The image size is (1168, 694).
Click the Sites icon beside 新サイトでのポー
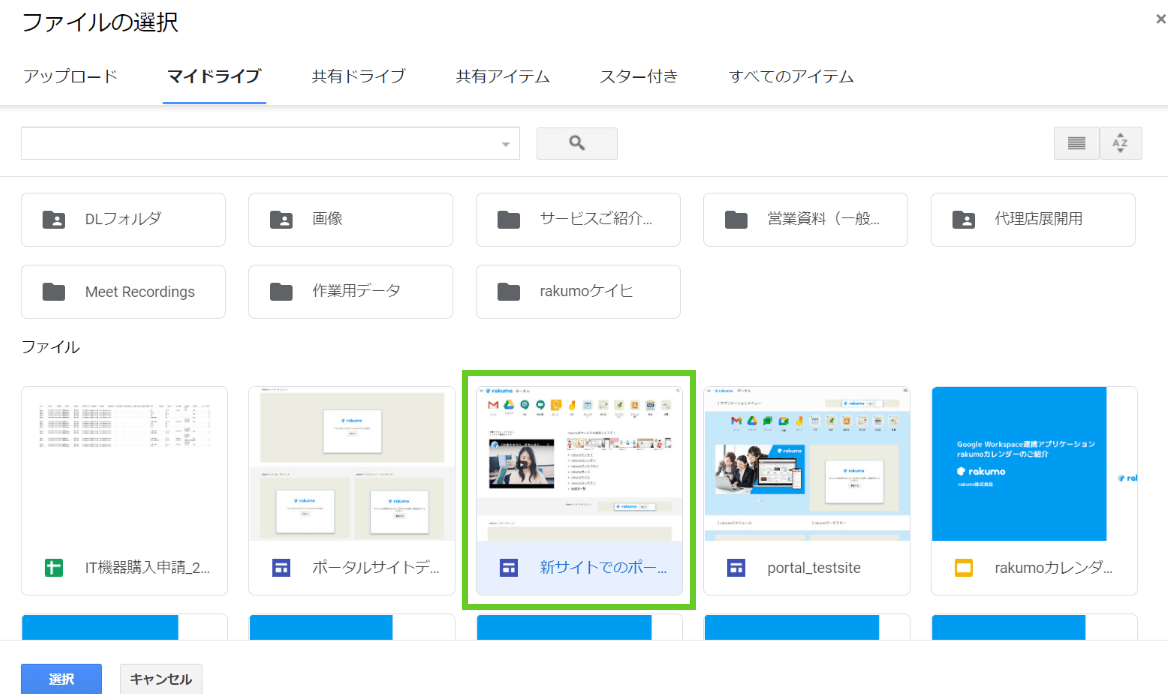coord(509,568)
